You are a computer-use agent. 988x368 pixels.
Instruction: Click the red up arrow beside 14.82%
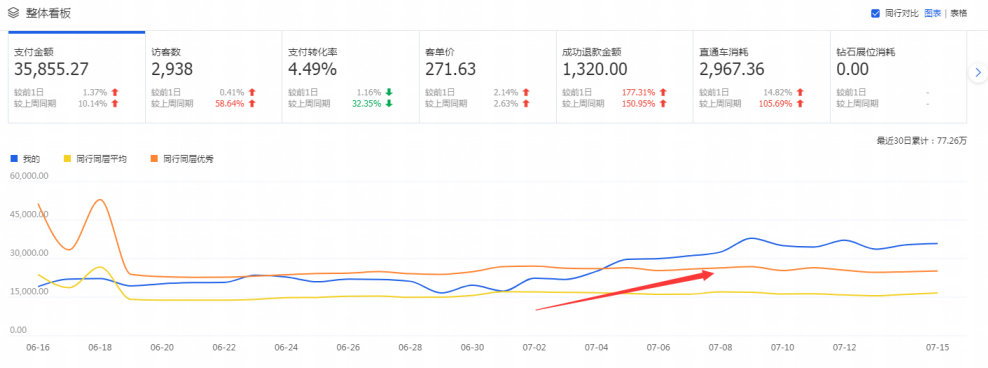[x=800, y=92]
